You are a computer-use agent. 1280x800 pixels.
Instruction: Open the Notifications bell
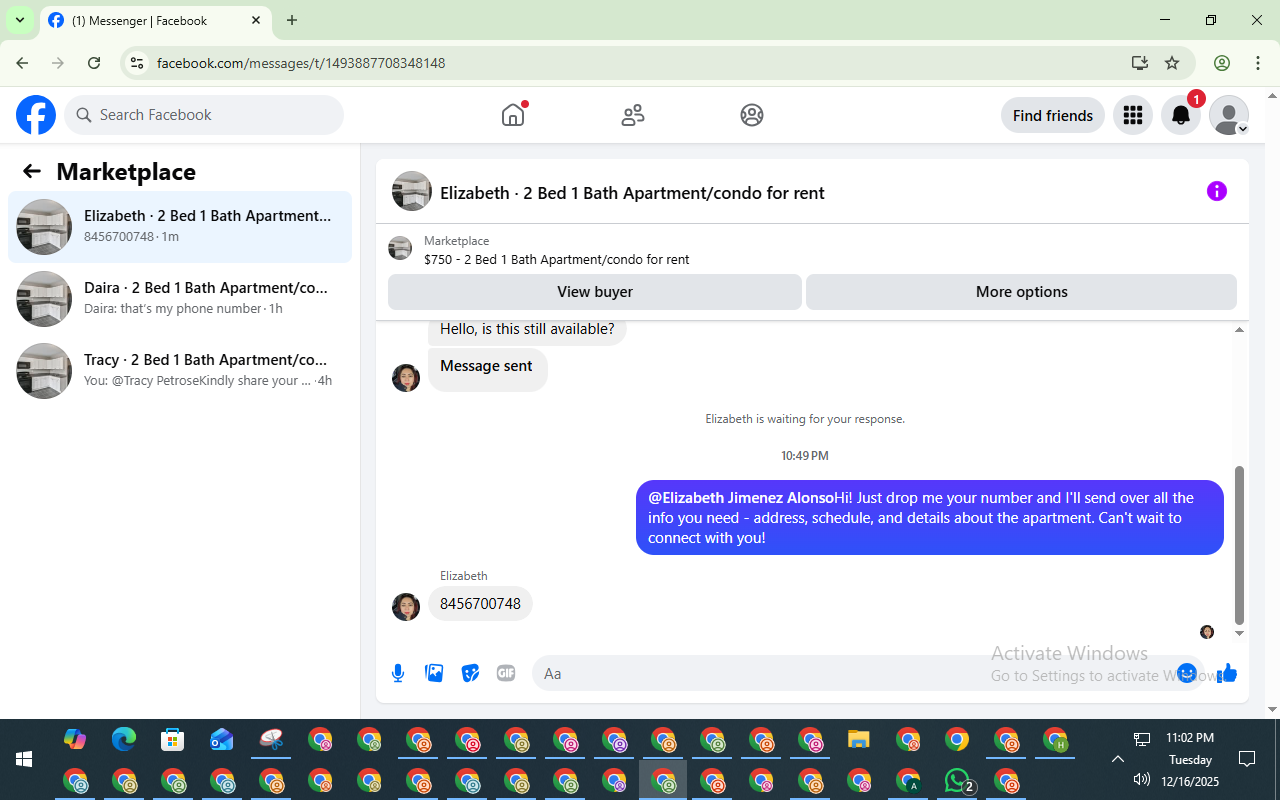[1181, 115]
